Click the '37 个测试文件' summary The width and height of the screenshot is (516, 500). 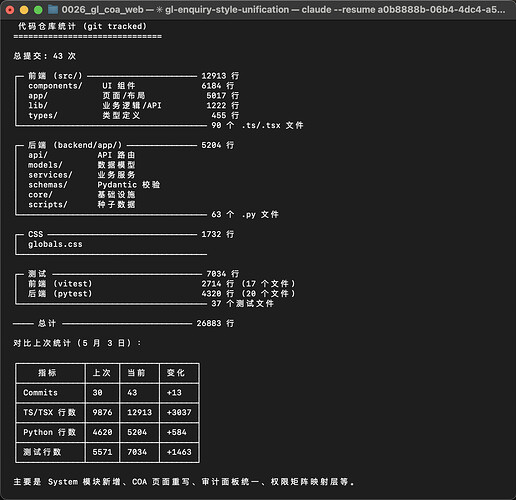pos(242,303)
